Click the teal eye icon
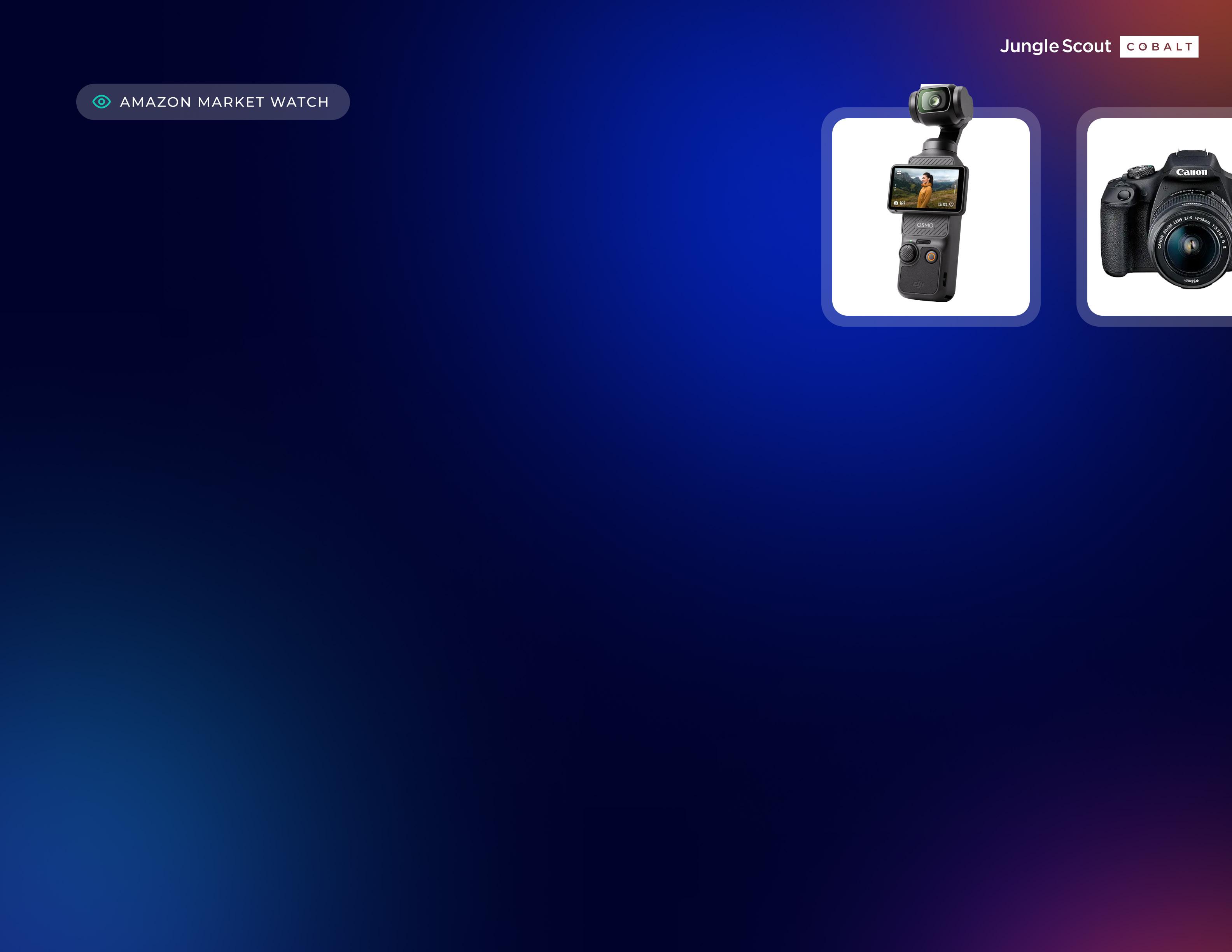This screenshot has height=952, width=1232. click(101, 102)
